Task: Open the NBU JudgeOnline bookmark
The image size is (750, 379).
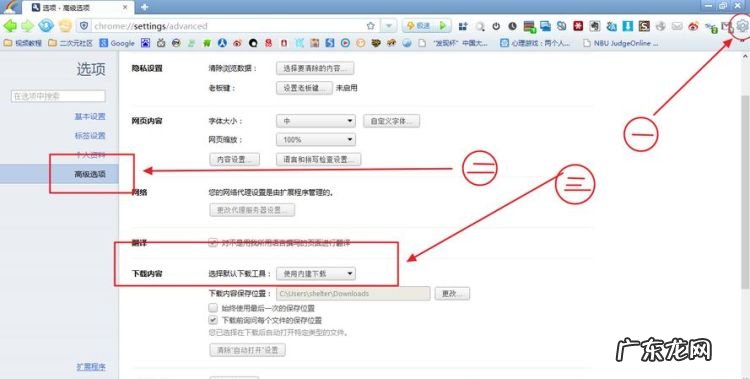Action: [620, 43]
